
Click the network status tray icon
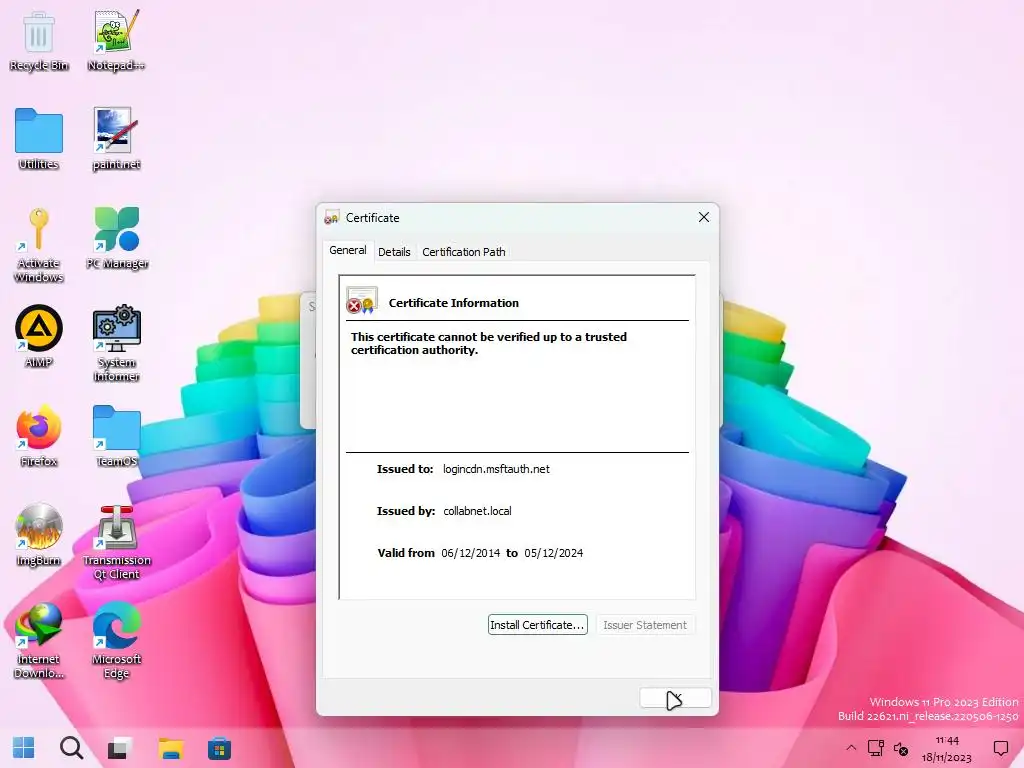tap(875, 748)
